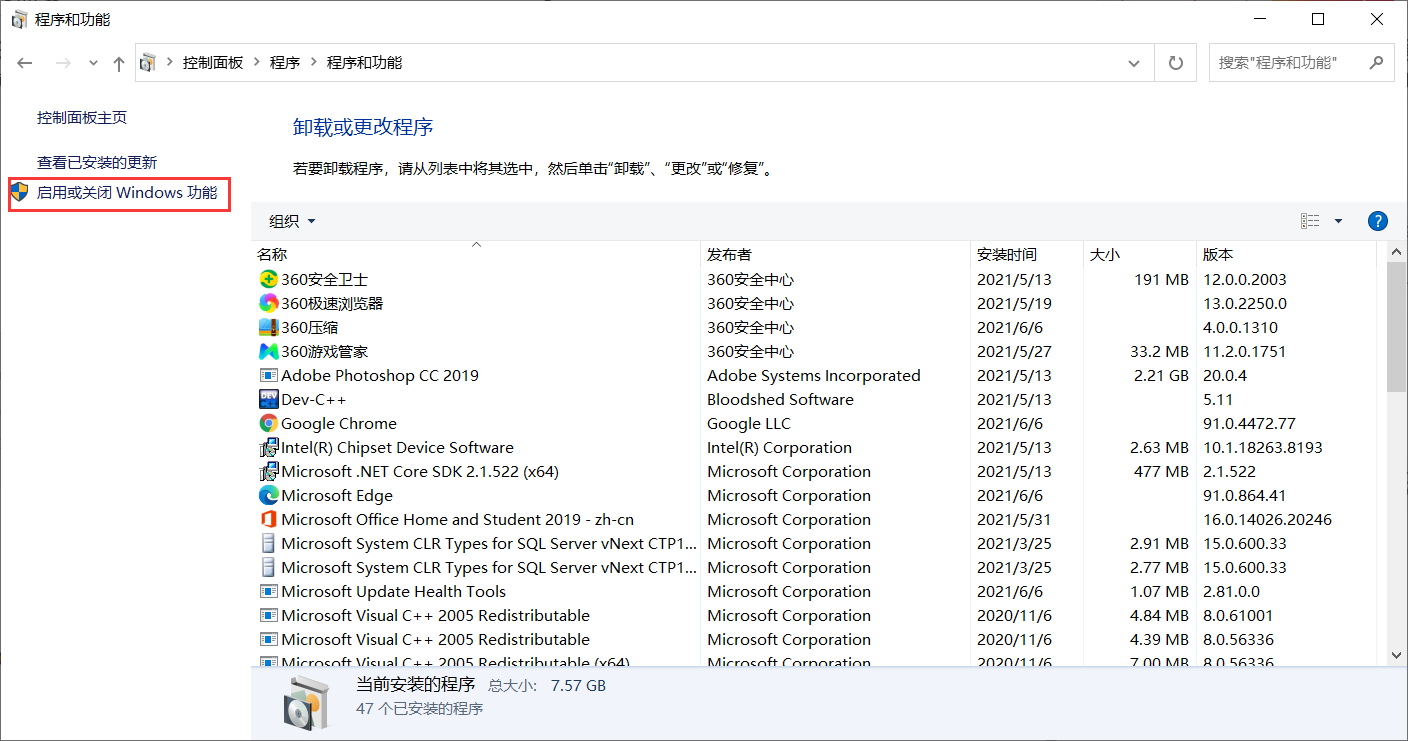The image size is (1408, 741).
Task: Click Adobe Systems Incorporated publisher cell
Action: pyautogui.click(x=813, y=375)
